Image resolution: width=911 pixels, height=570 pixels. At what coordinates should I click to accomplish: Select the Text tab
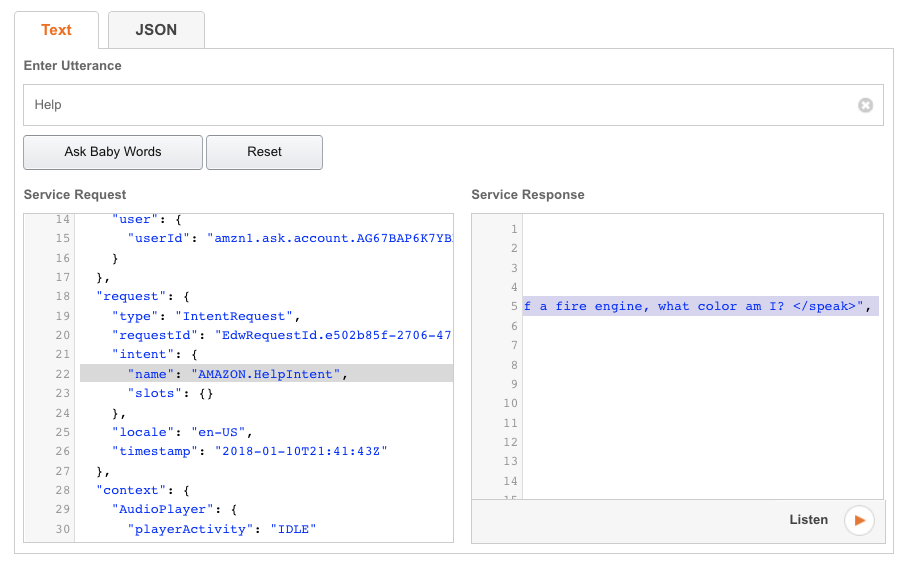point(56,30)
